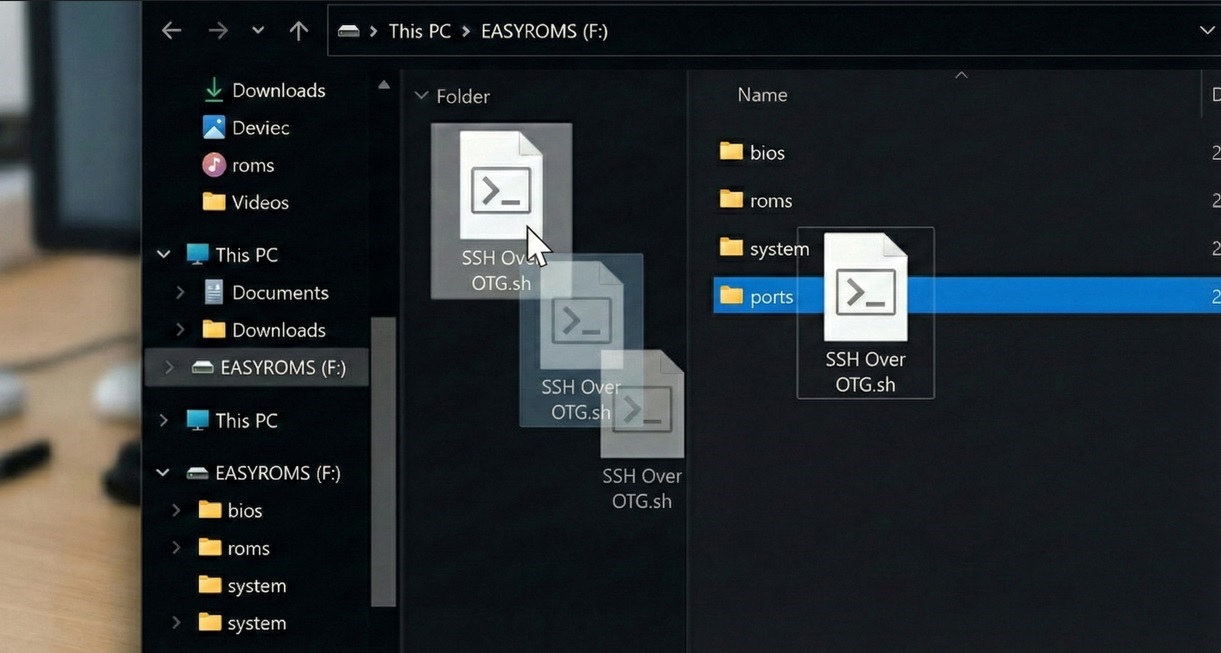
Task: Expand chevron beside Downloads under This PC
Action: (180, 330)
